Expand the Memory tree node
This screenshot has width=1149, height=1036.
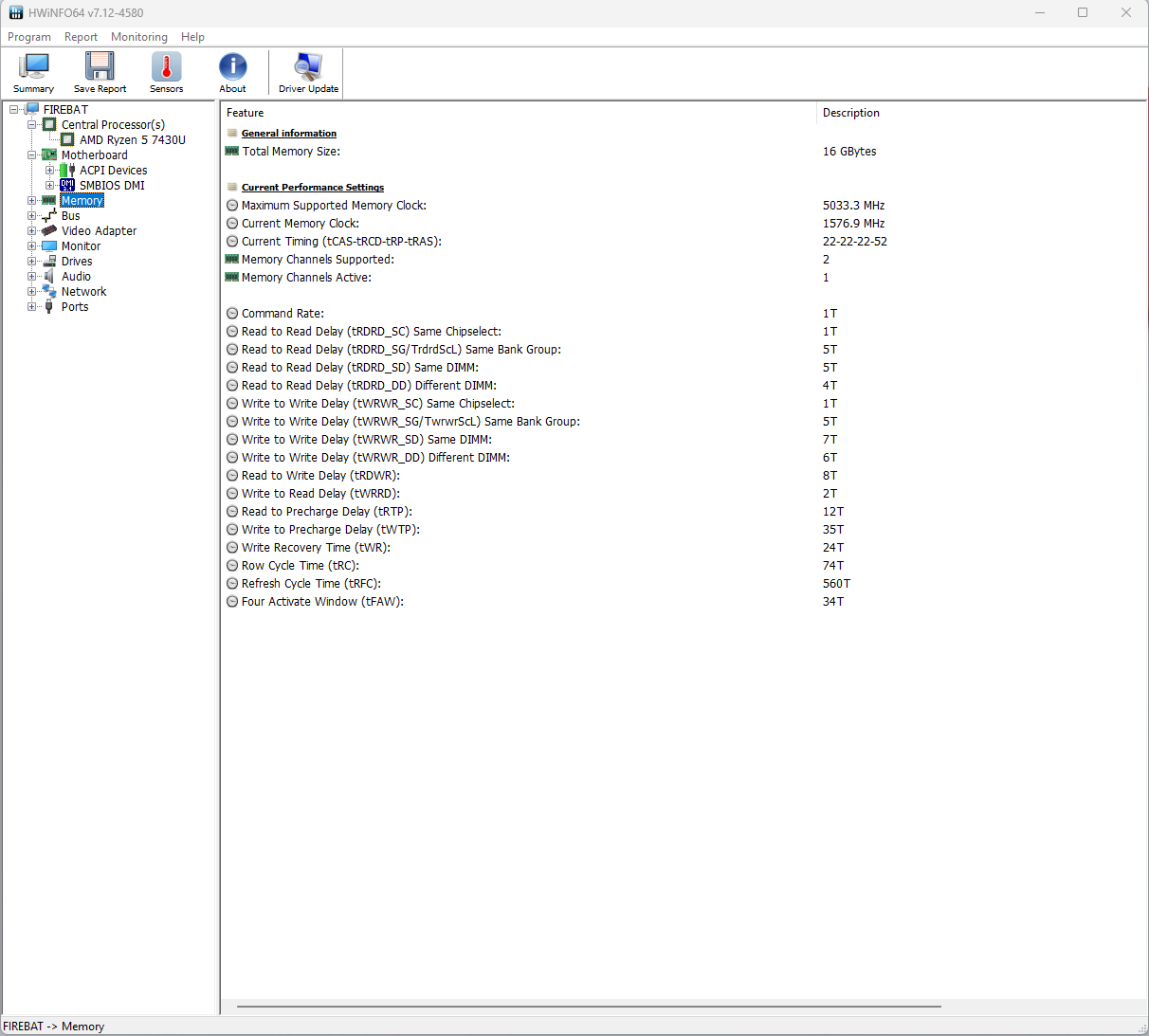pyautogui.click(x=31, y=200)
